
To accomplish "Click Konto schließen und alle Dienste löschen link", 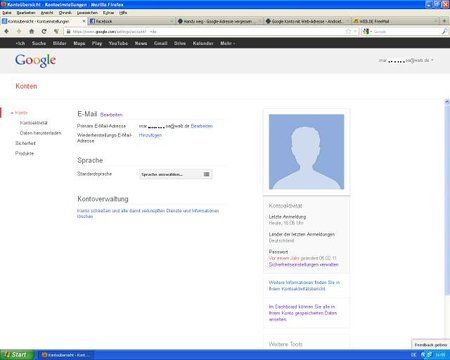I will (x=148, y=213).
